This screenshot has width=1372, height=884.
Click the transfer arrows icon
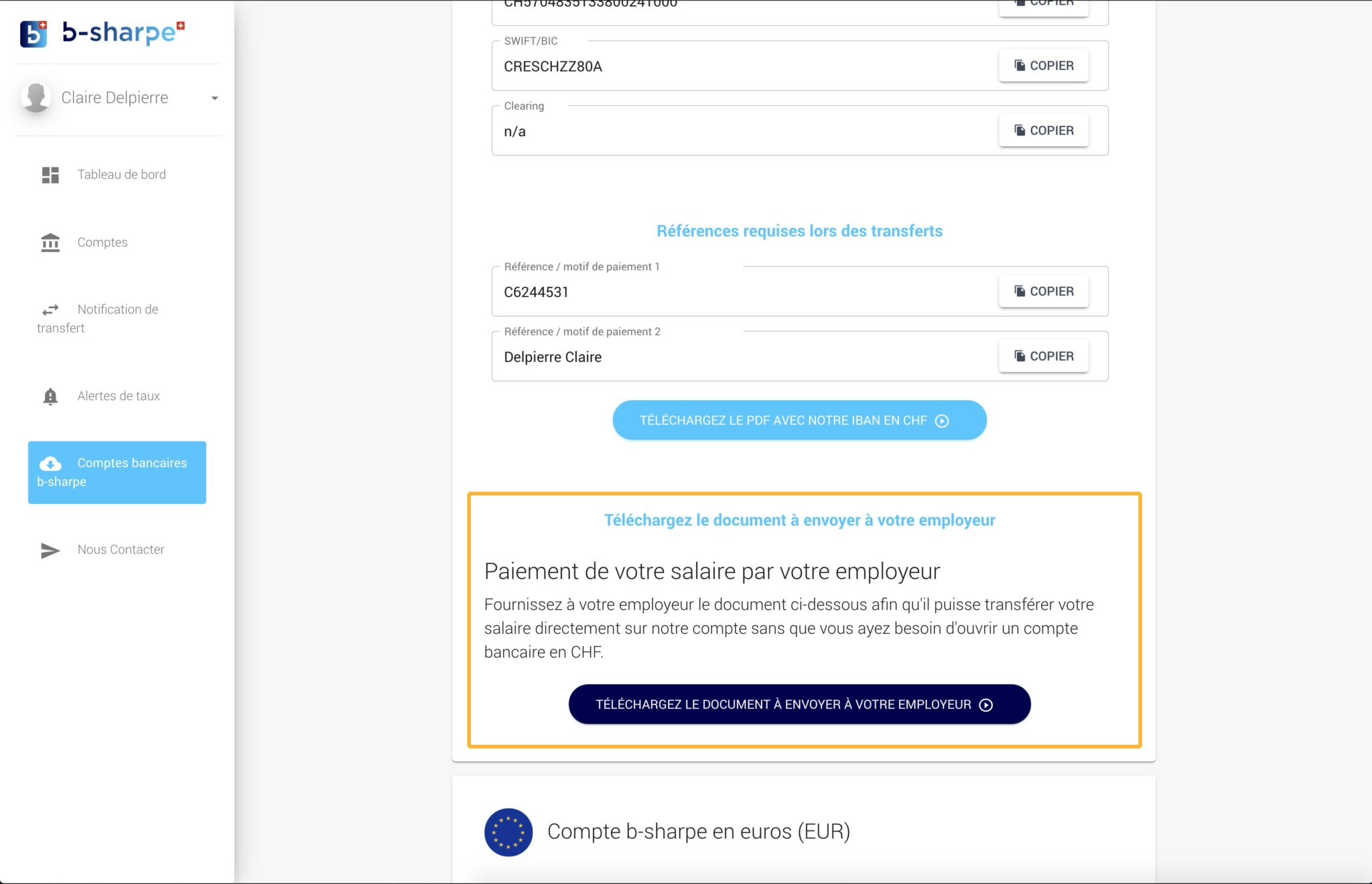pyautogui.click(x=50, y=310)
